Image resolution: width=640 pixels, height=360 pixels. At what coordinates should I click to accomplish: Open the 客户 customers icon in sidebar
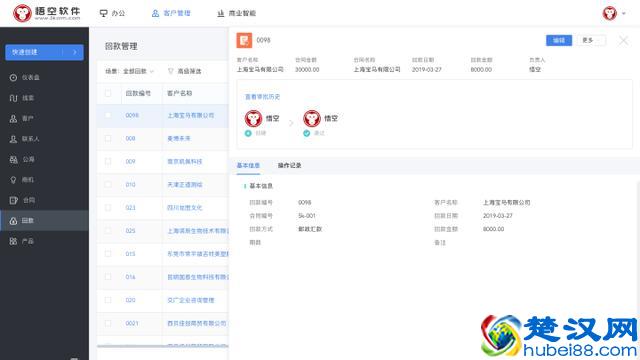[x=13, y=118]
